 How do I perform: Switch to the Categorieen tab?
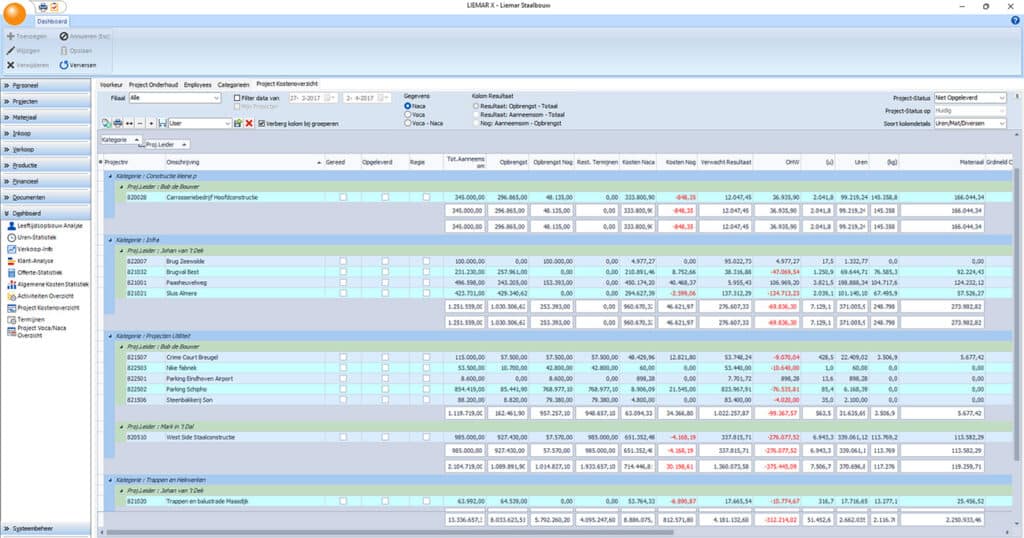[234, 84]
